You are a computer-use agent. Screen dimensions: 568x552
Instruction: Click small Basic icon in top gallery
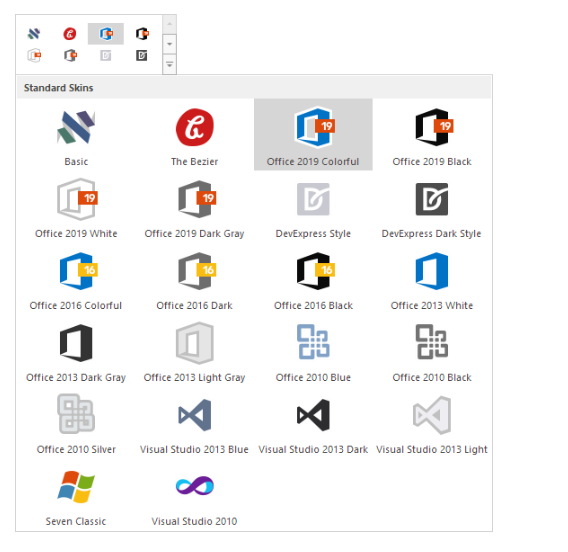coord(34,34)
